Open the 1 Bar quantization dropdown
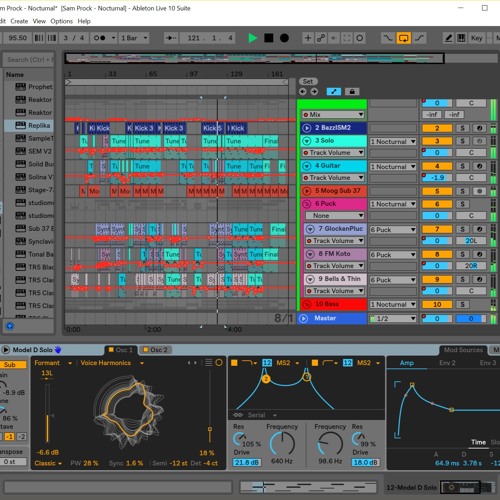 pyautogui.click(x=134, y=38)
